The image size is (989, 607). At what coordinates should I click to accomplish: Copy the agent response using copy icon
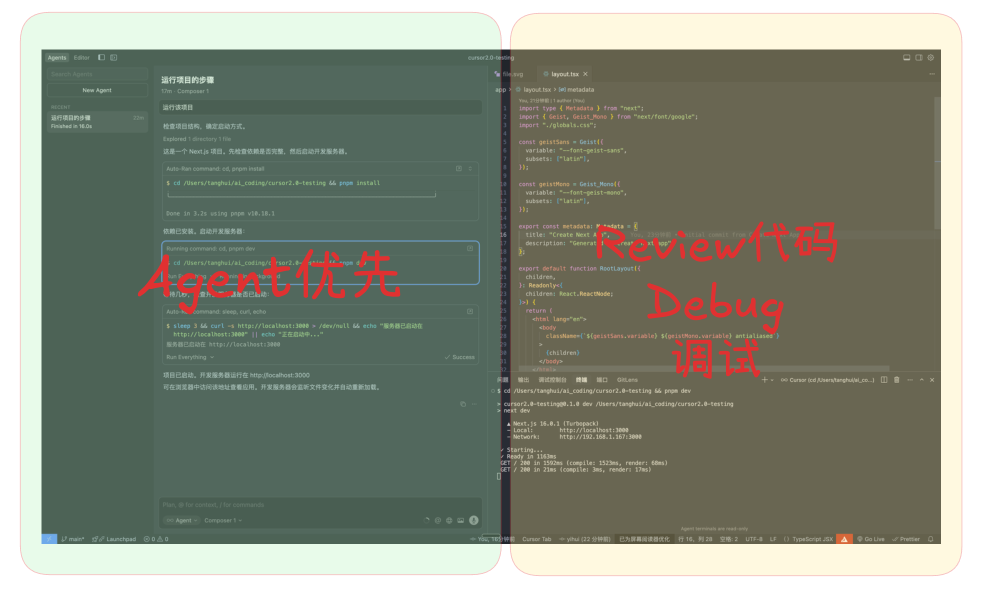coord(462,404)
